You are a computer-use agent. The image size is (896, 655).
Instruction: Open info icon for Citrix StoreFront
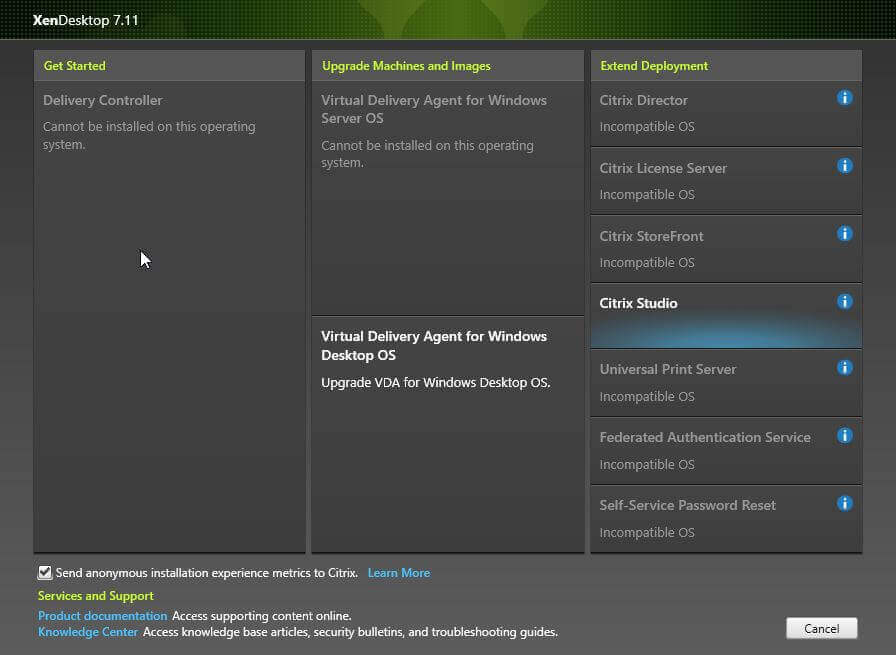tap(845, 234)
